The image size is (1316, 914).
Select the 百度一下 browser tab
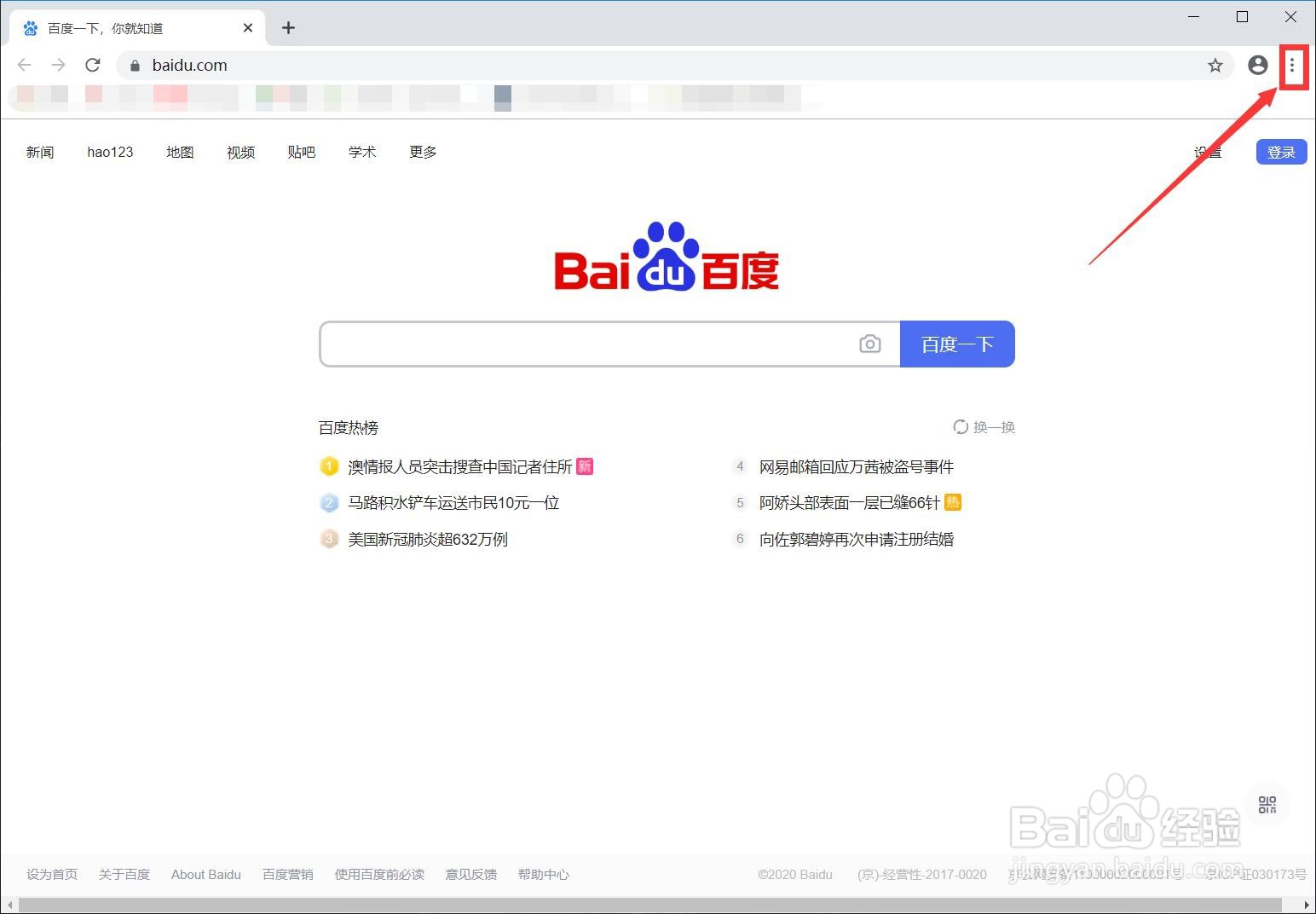click(138, 28)
